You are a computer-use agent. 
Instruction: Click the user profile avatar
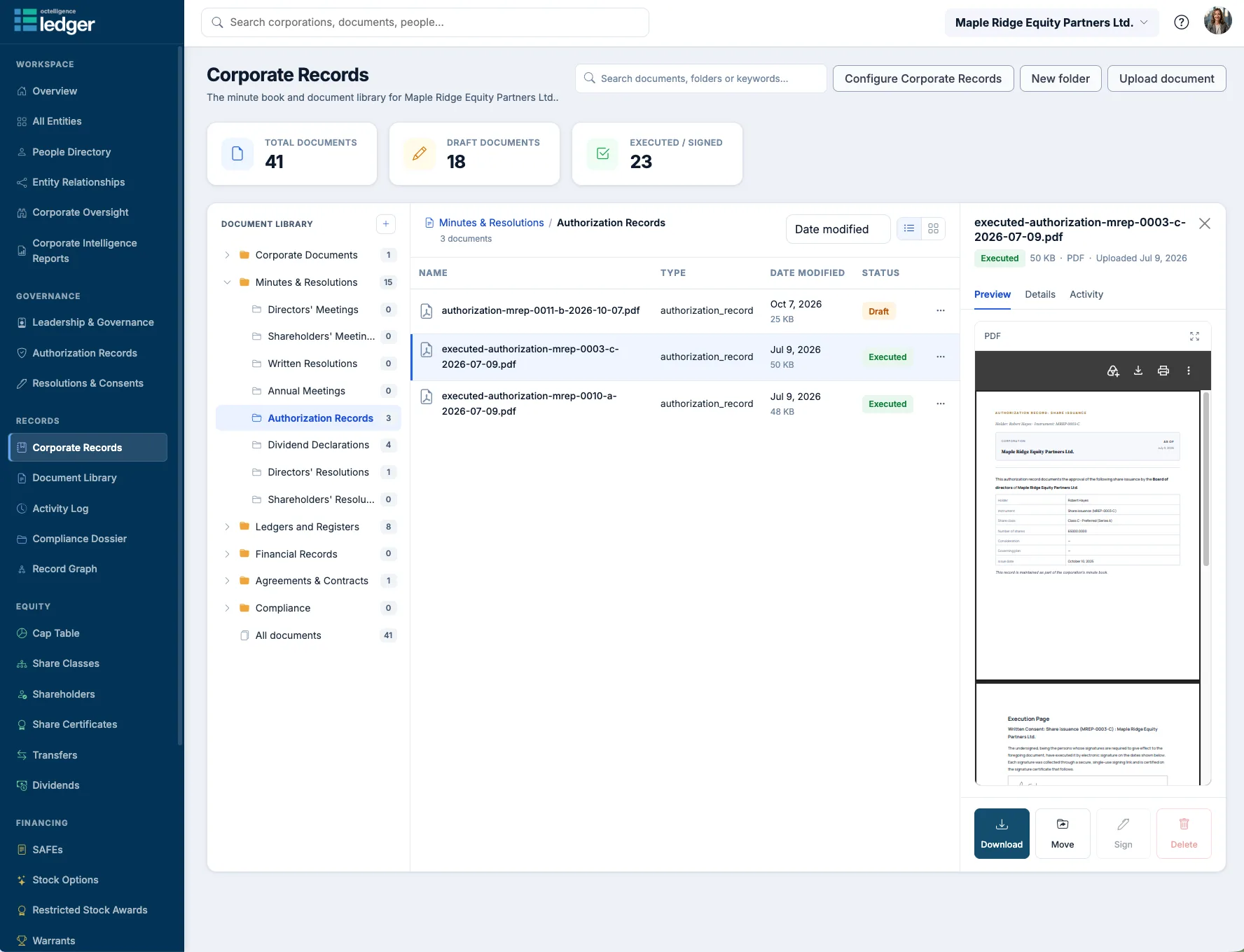[x=1218, y=21]
